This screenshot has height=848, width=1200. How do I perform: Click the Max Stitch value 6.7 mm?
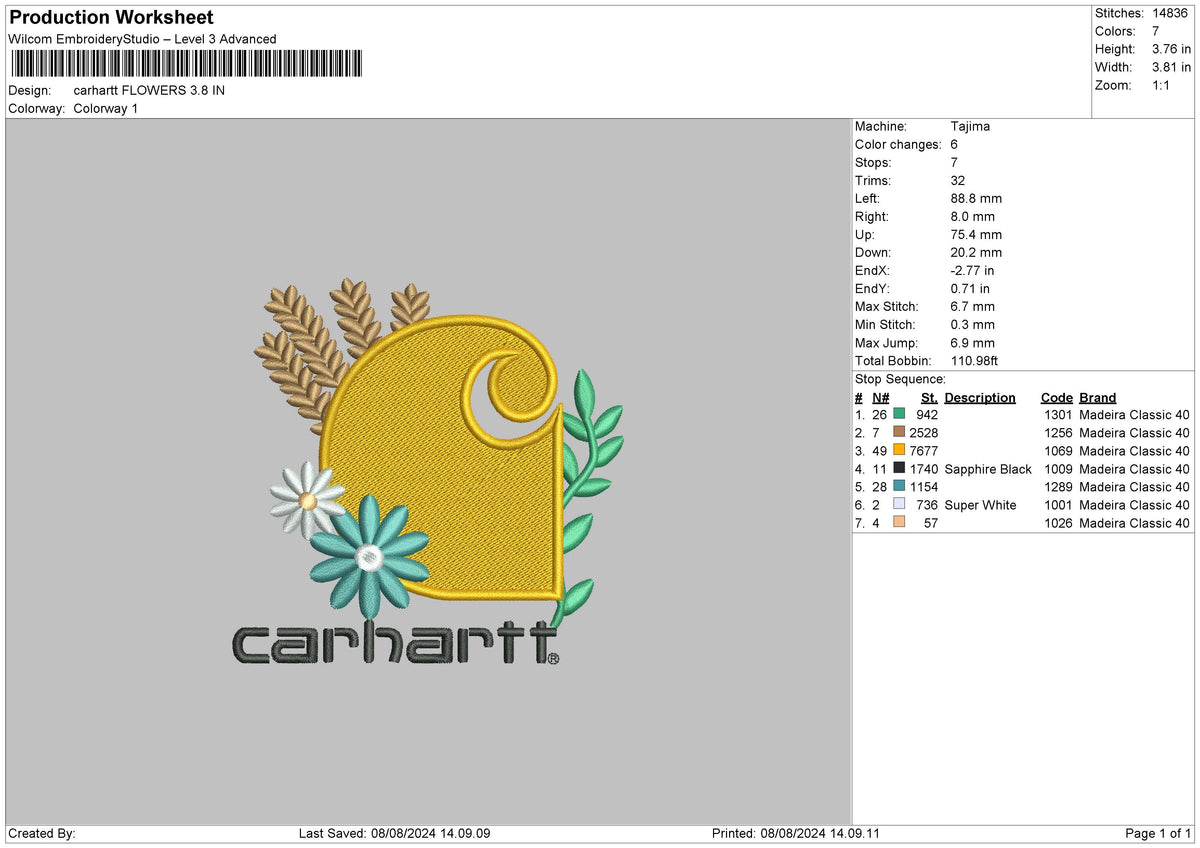click(x=973, y=307)
